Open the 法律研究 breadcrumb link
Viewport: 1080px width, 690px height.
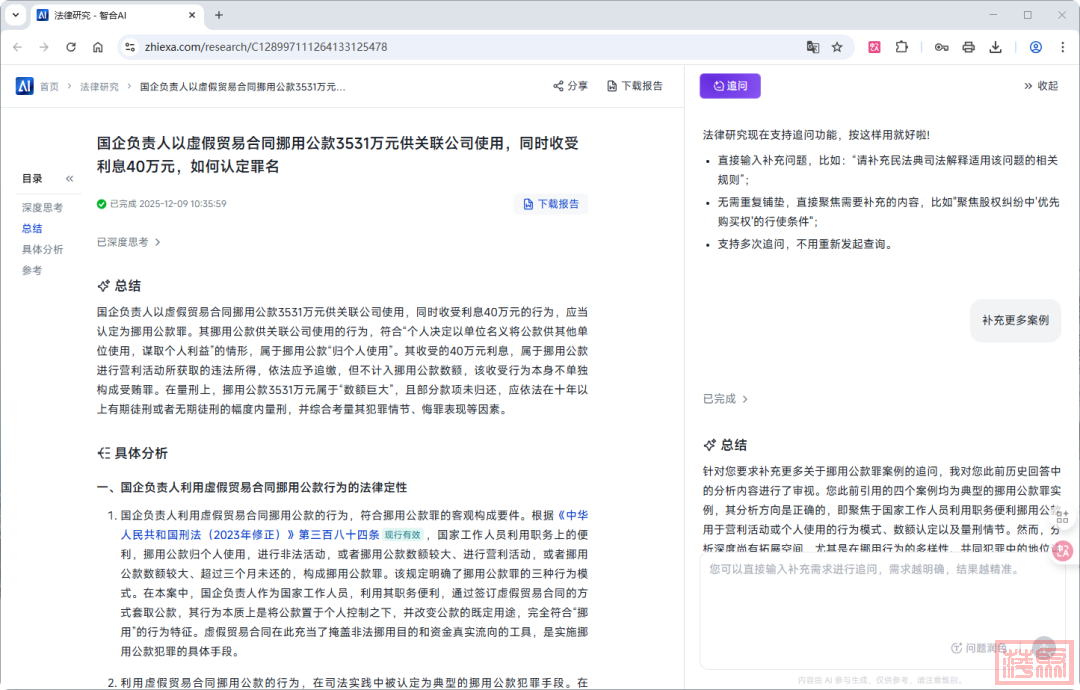coord(99,87)
